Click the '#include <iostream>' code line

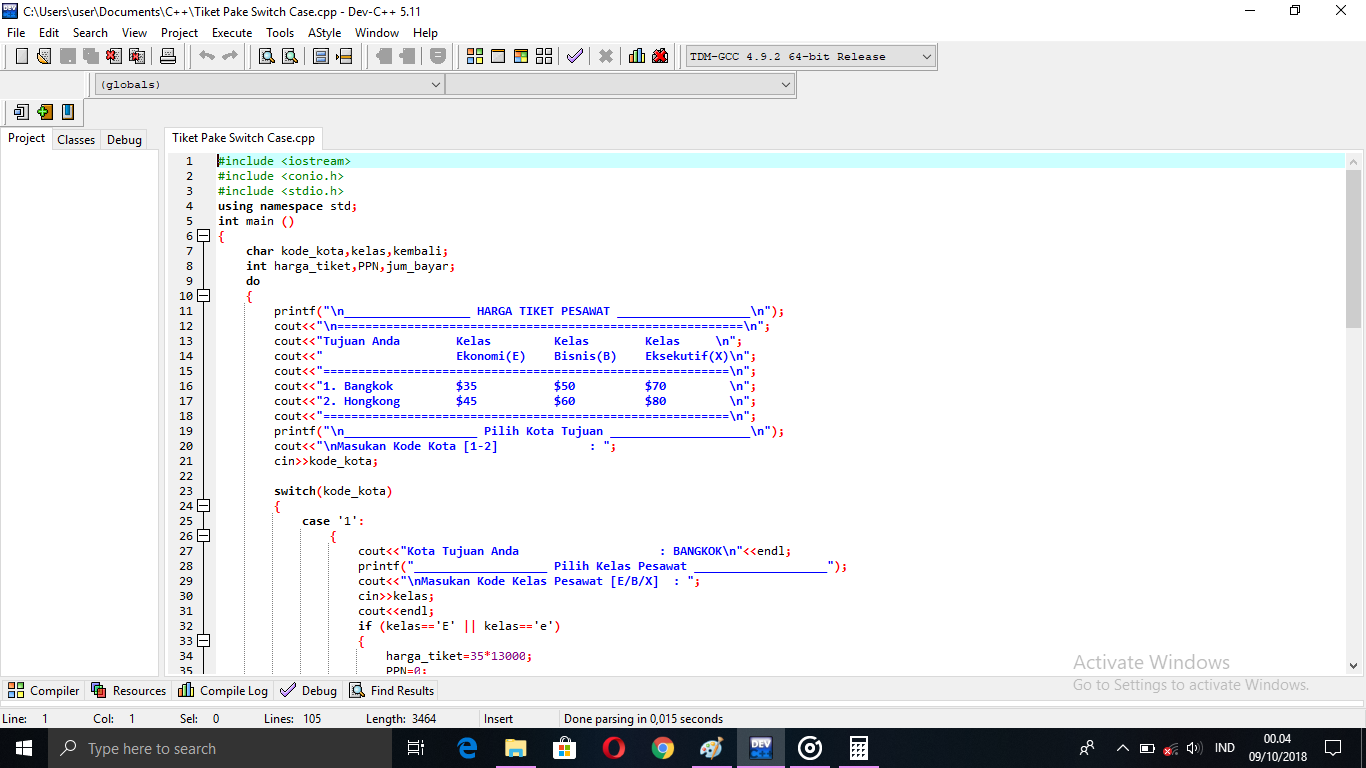click(x=284, y=161)
